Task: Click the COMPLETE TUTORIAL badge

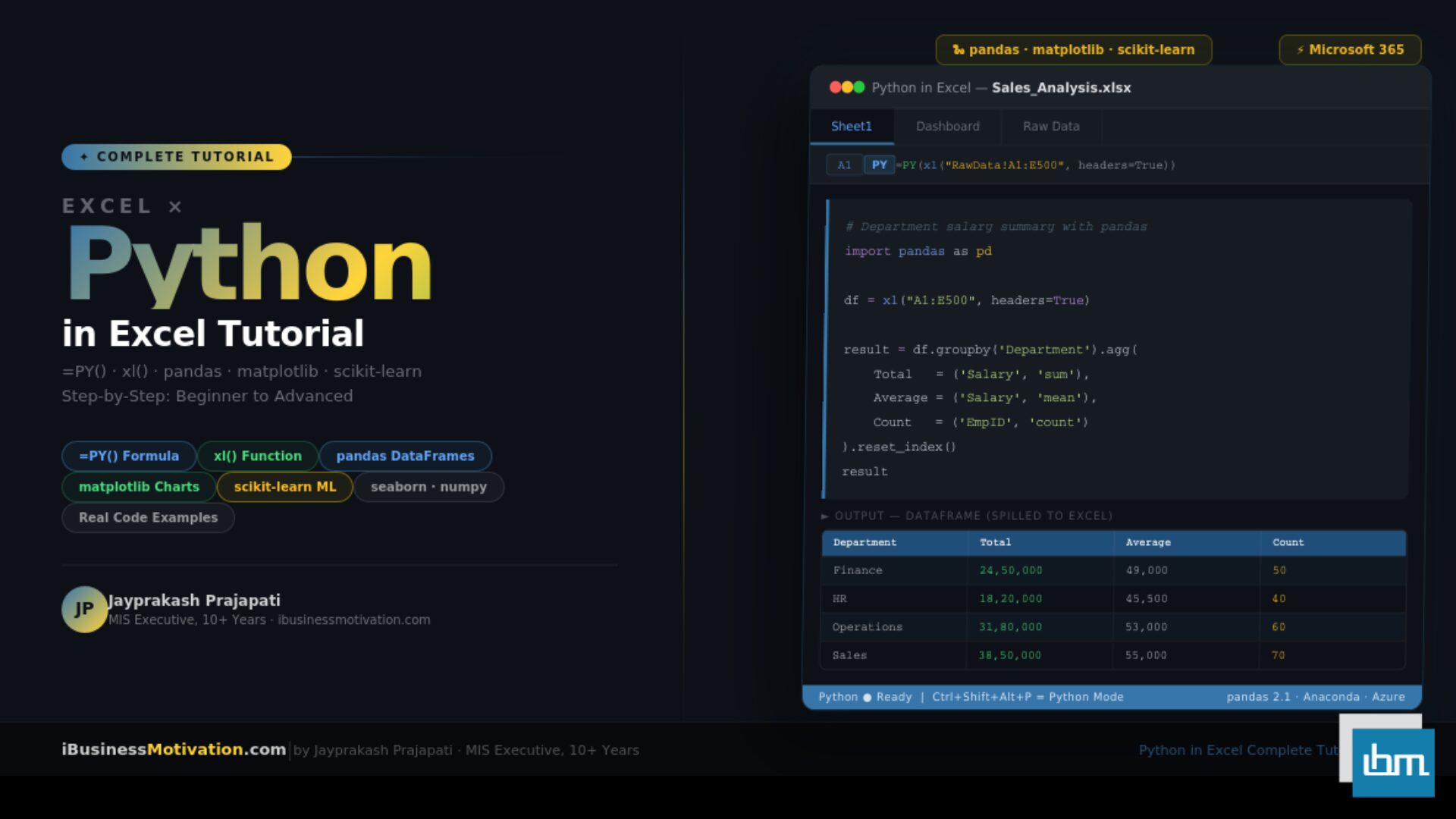Action: tap(177, 157)
